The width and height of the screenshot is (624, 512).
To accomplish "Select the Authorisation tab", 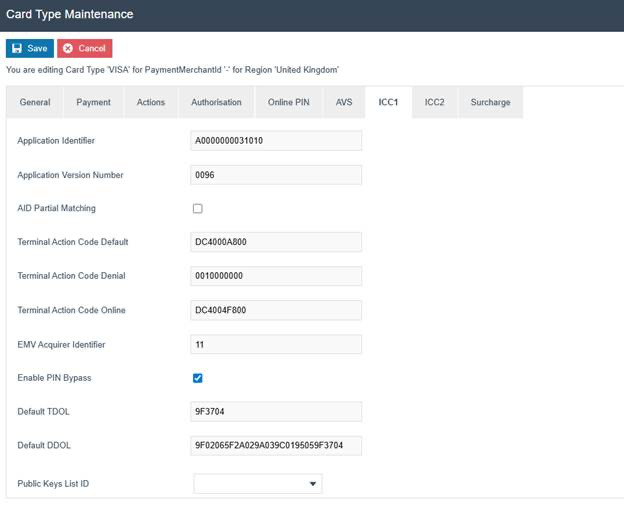I will (x=216, y=102).
